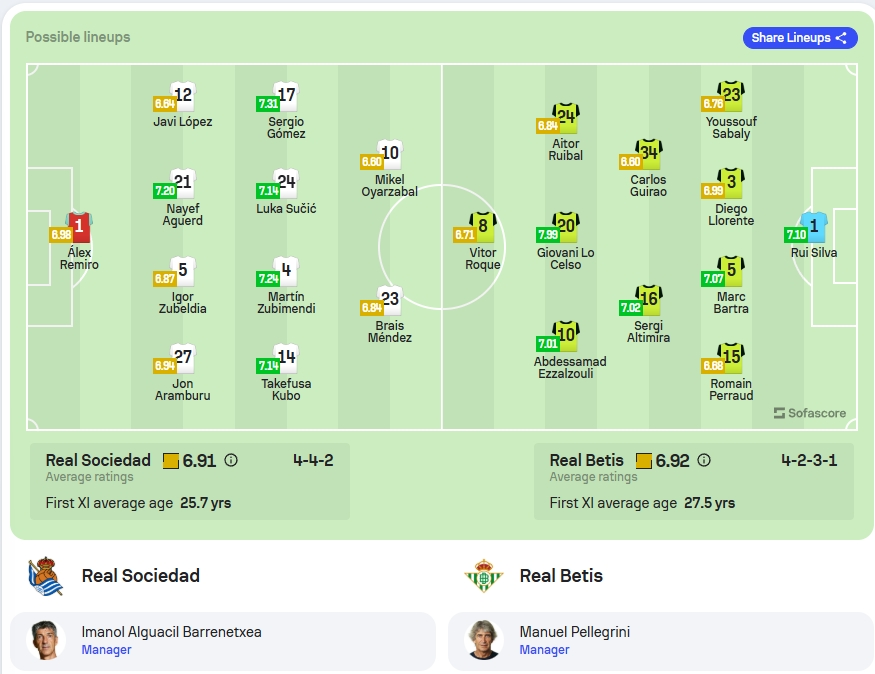The image size is (875, 674).
Task: Open info icon beside Real Sociedad 6.91 rating
Action: 231,460
